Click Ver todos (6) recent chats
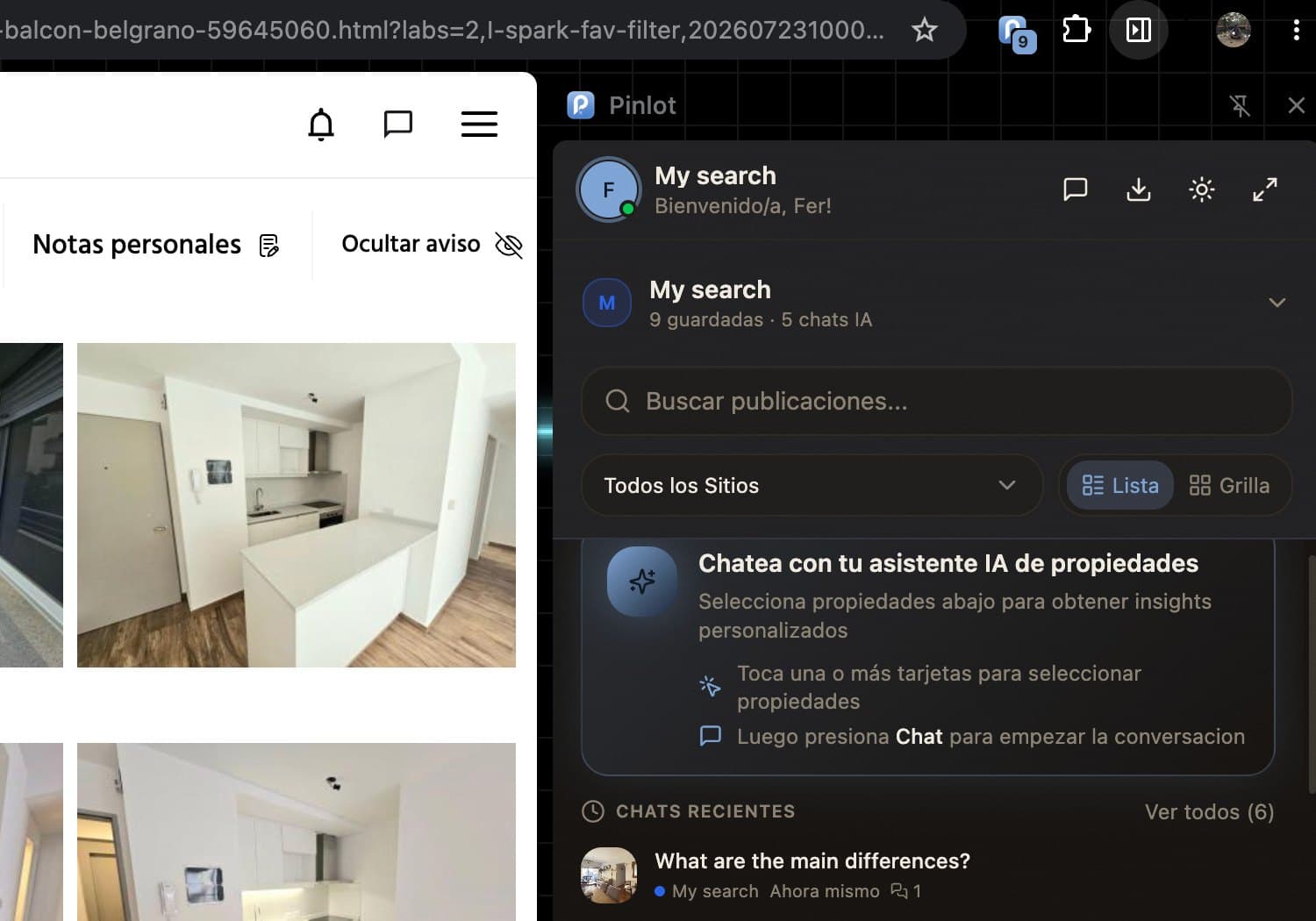 1209,812
